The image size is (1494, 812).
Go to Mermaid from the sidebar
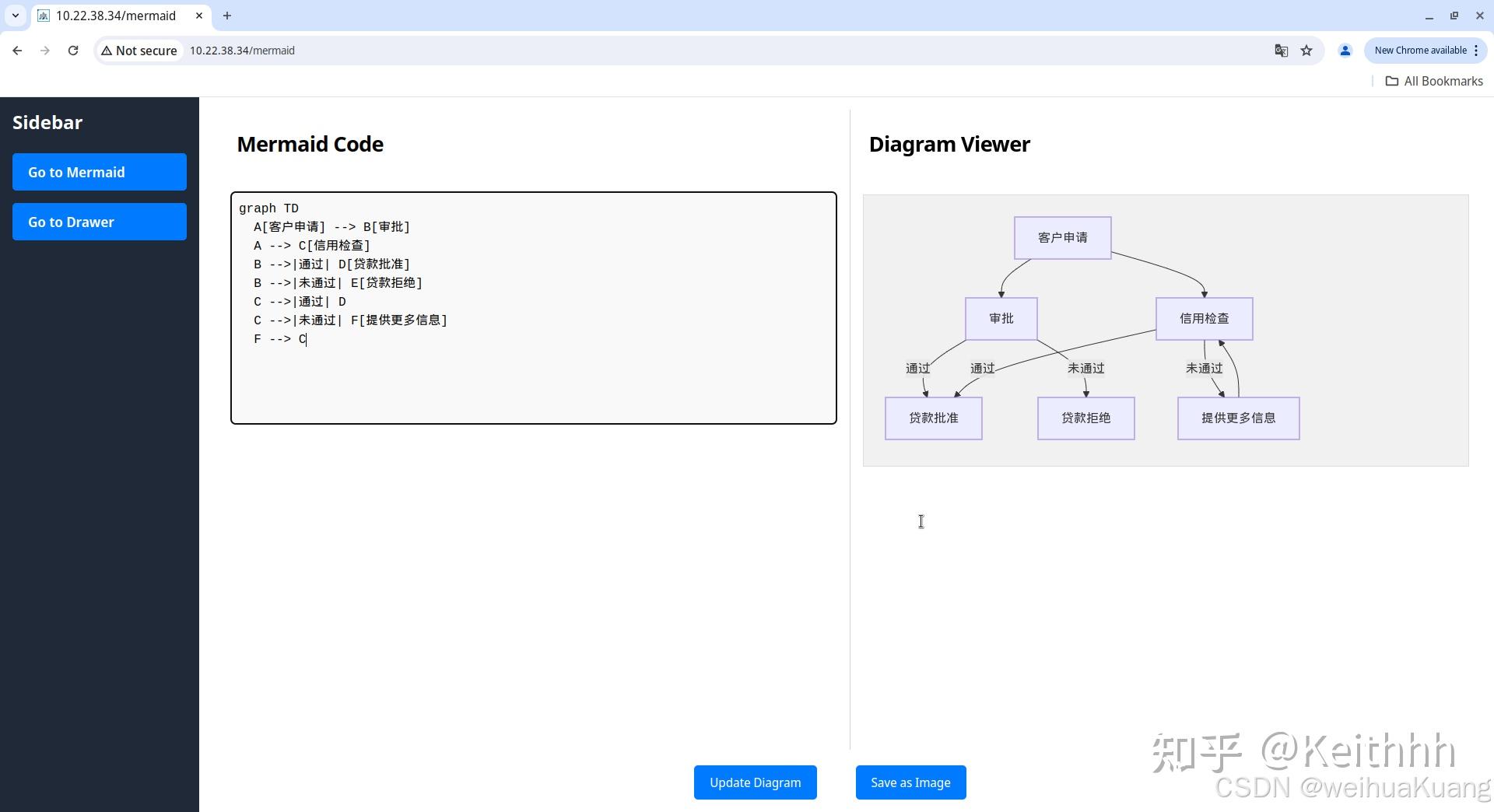100,172
